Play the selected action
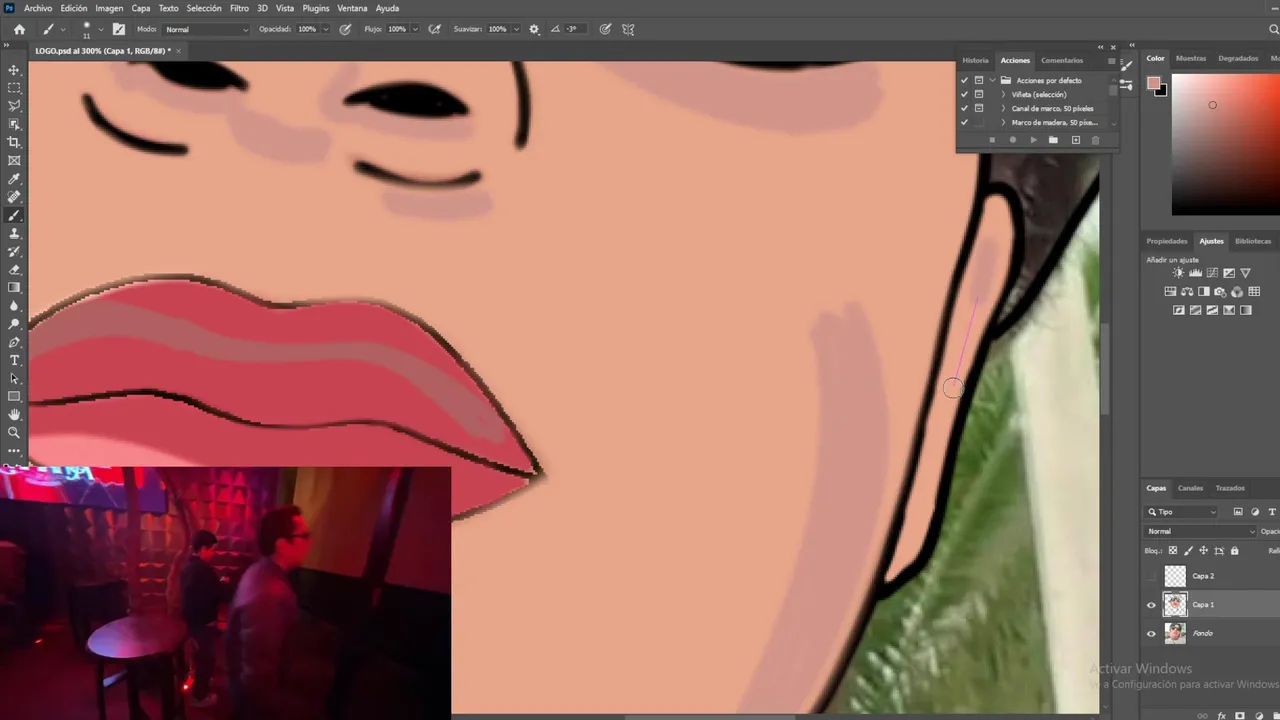 1033,140
